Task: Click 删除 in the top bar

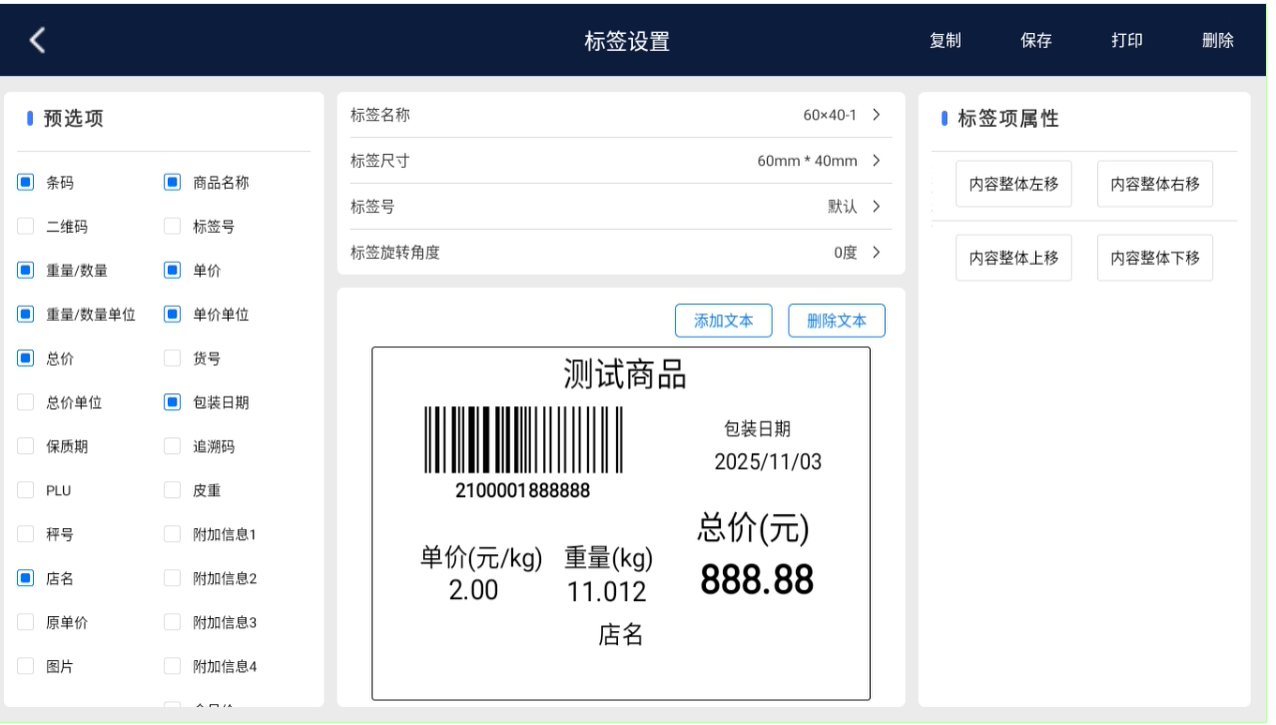Action: pyautogui.click(x=1218, y=40)
